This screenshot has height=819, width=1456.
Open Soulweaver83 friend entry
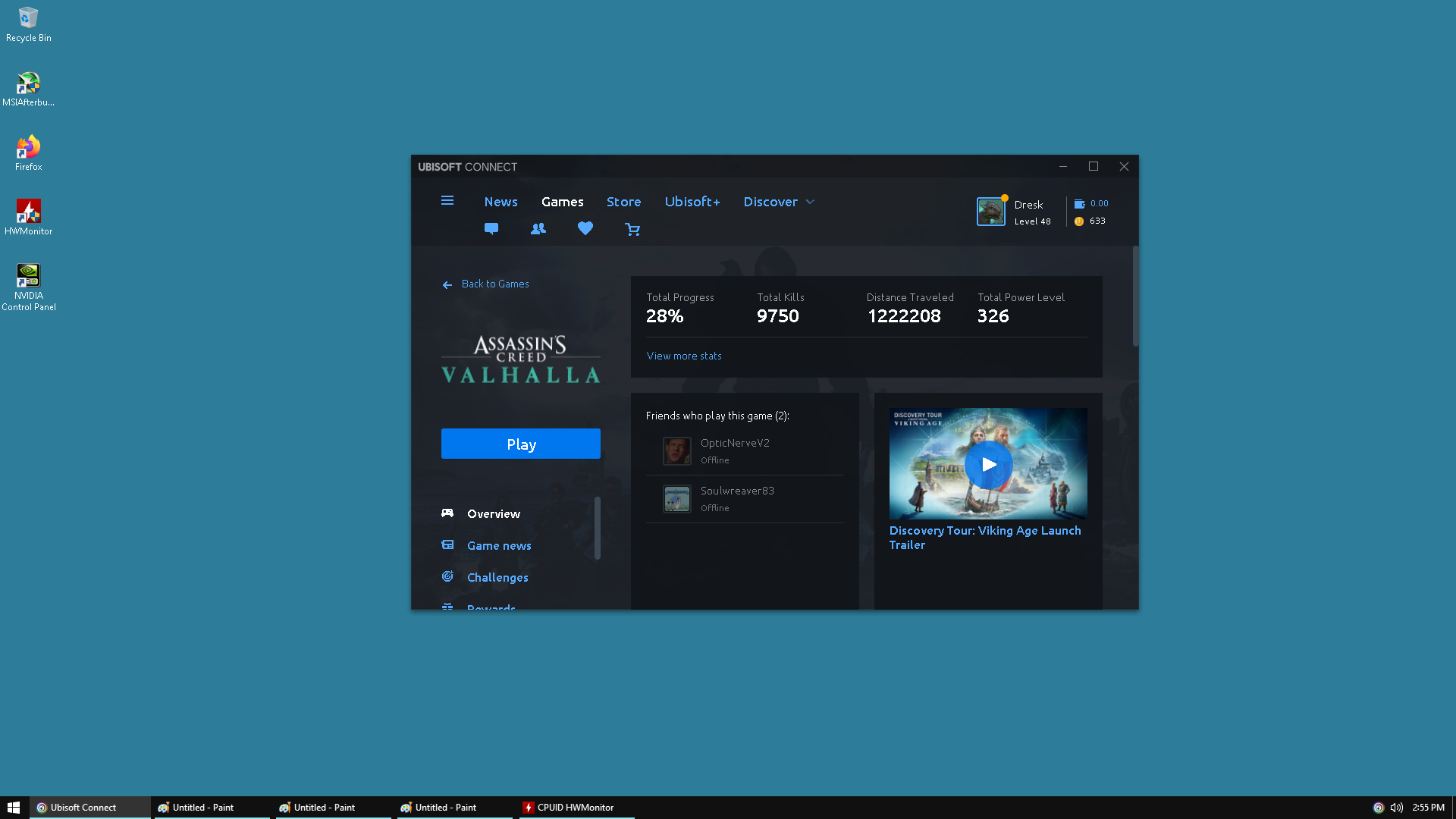point(745,499)
